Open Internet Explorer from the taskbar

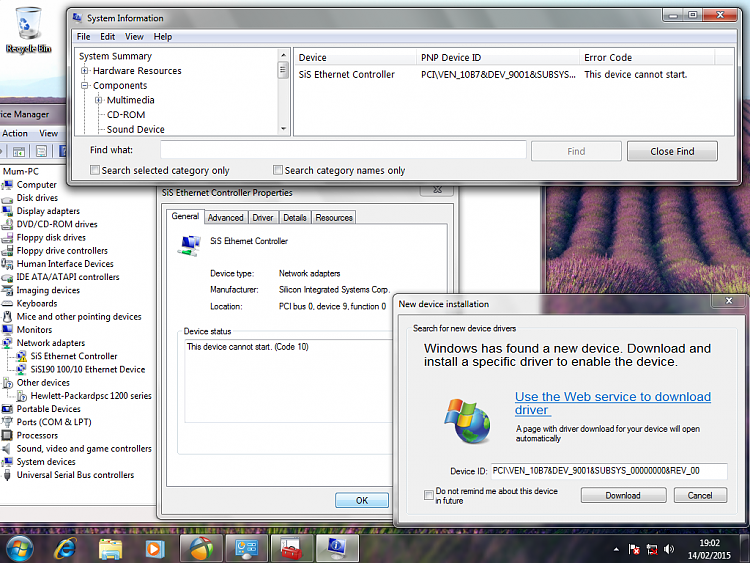pyautogui.click(x=65, y=548)
